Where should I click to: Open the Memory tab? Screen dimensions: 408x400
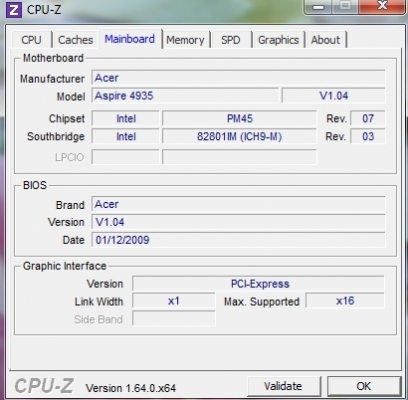pos(186,40)
